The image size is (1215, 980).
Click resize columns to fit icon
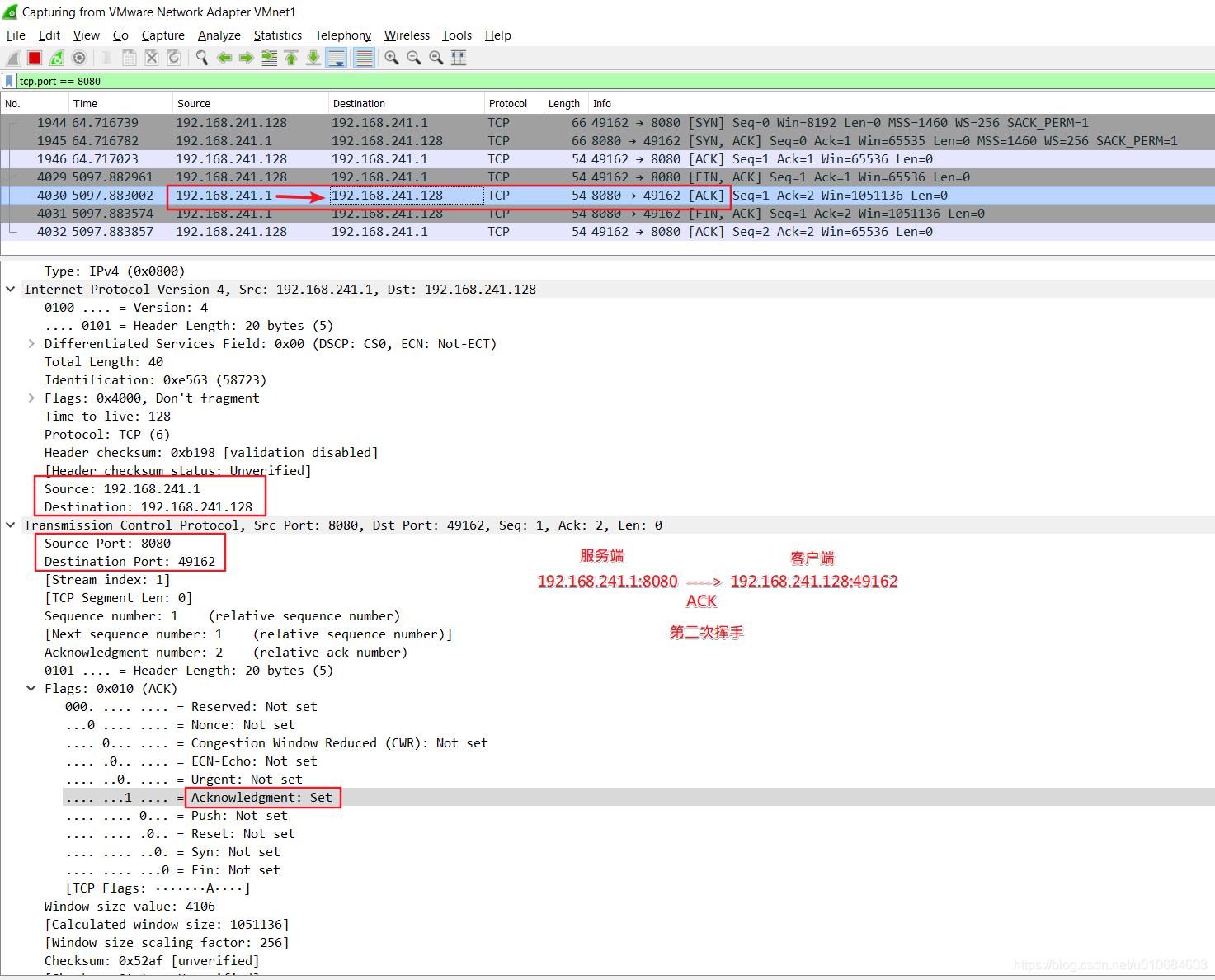pos(459,58)
